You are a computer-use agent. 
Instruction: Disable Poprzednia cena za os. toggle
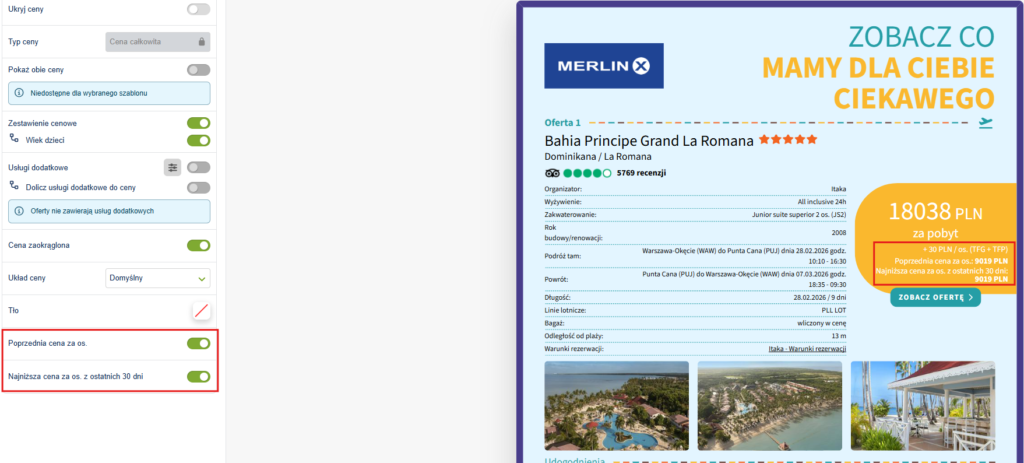199,343
